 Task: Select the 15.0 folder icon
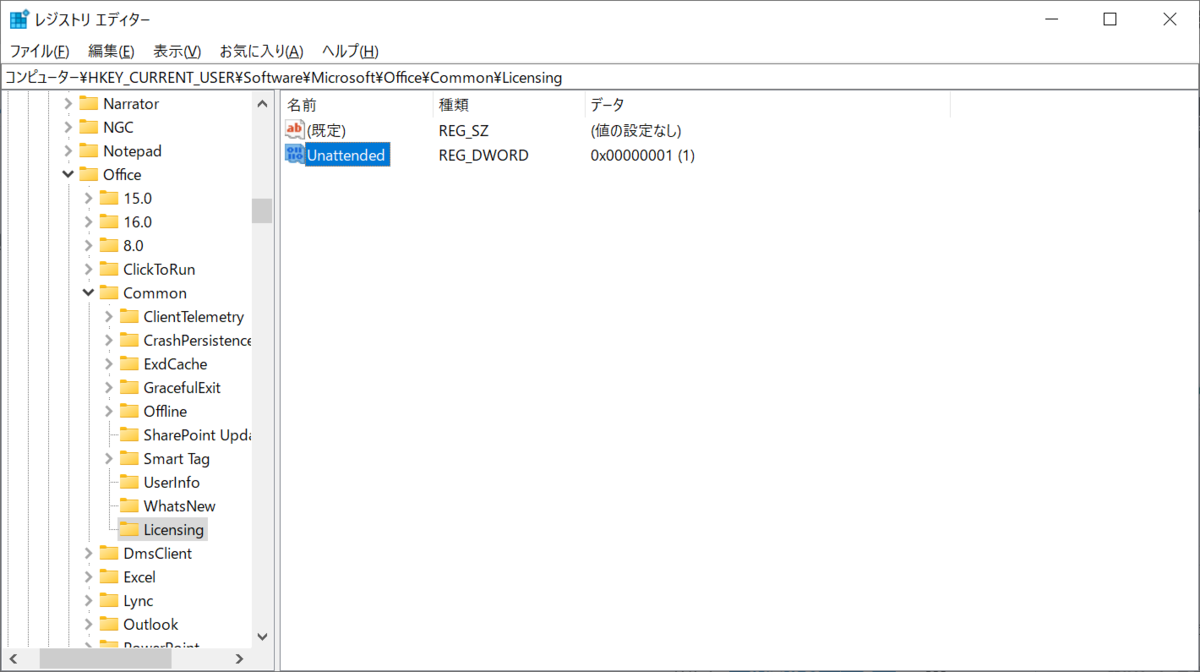[108, 198]
